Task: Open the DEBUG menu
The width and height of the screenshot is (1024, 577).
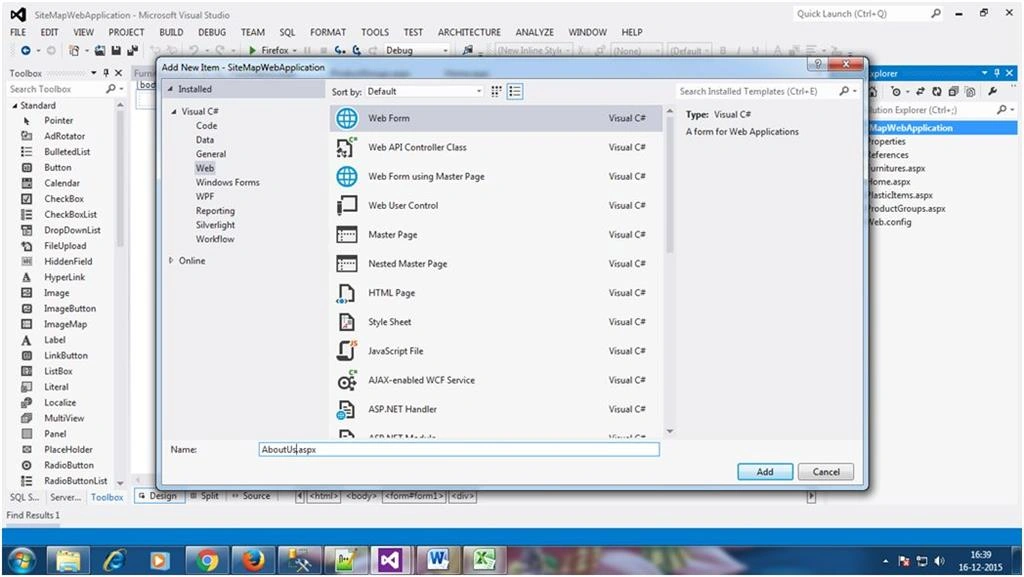Action: click(x=212, y=32)
